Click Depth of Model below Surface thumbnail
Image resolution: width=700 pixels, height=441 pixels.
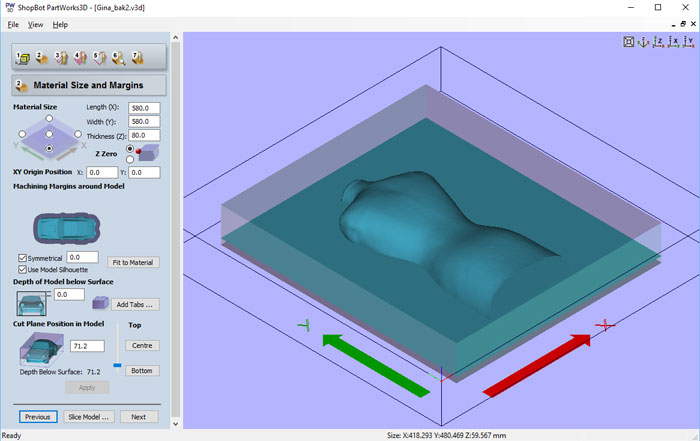(31, 304)
